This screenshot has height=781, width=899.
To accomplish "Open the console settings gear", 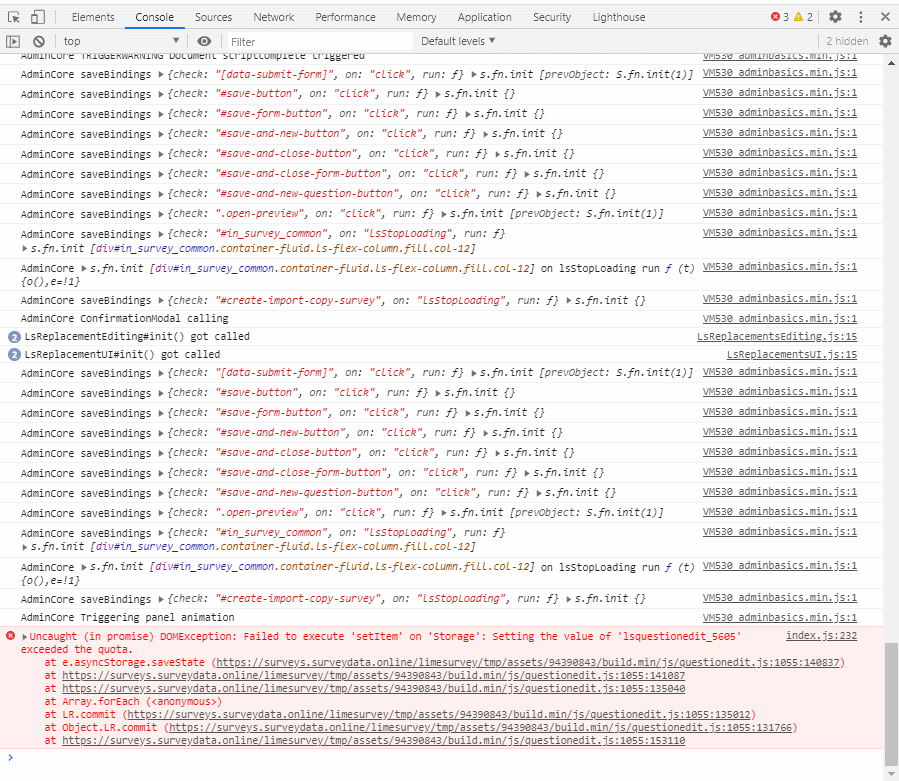I will tap(885, 41).
